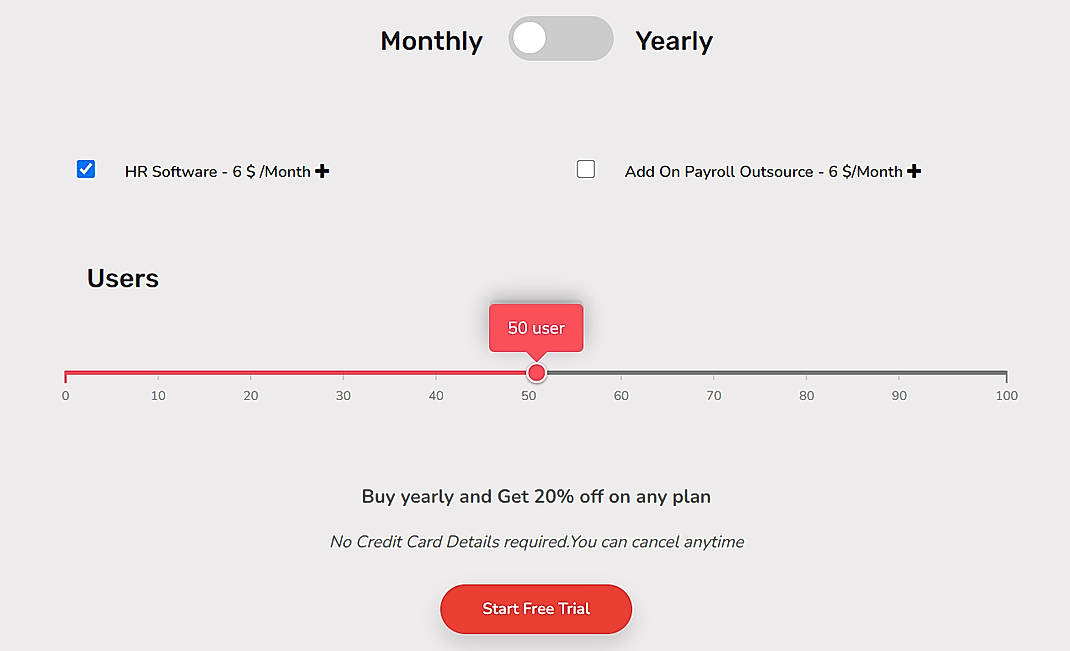Expand HR Software details via plus icon
Screen dimensions: 1070x651
tap(321, 170)
